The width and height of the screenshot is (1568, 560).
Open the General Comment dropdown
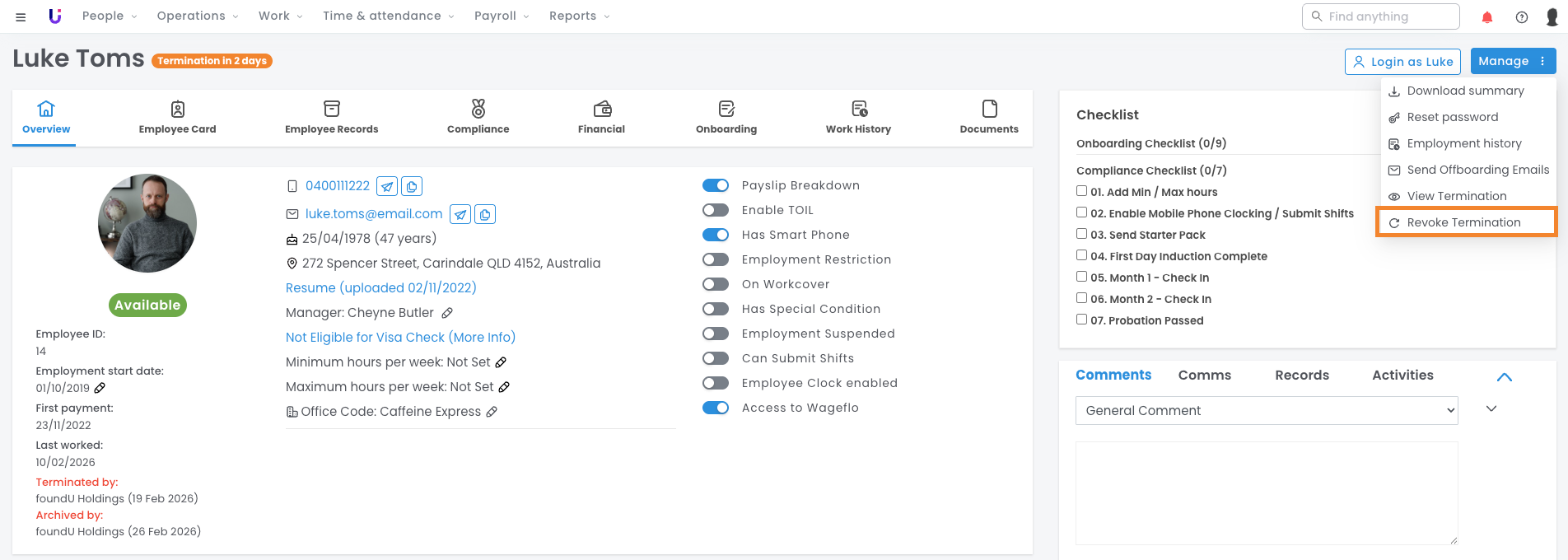click(x=1266, y=410)
